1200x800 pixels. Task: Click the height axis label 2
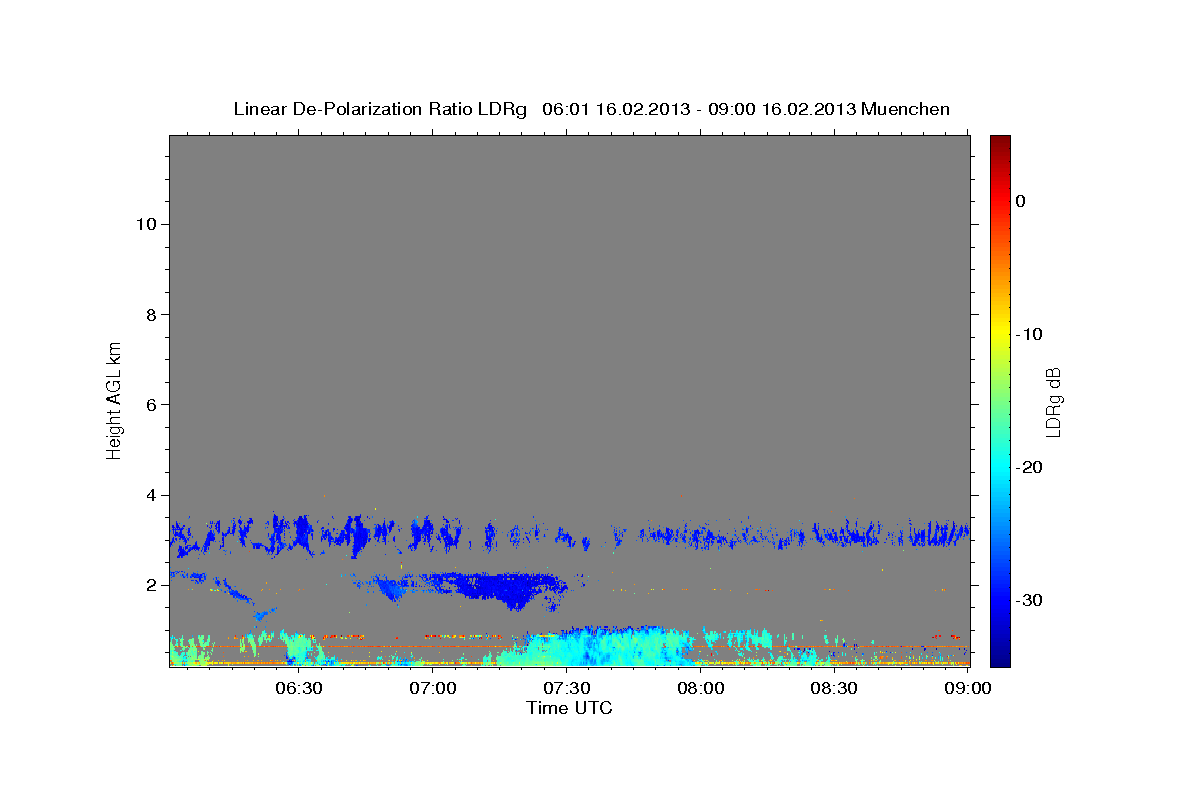pyautogui.click(x=150, y=585)
